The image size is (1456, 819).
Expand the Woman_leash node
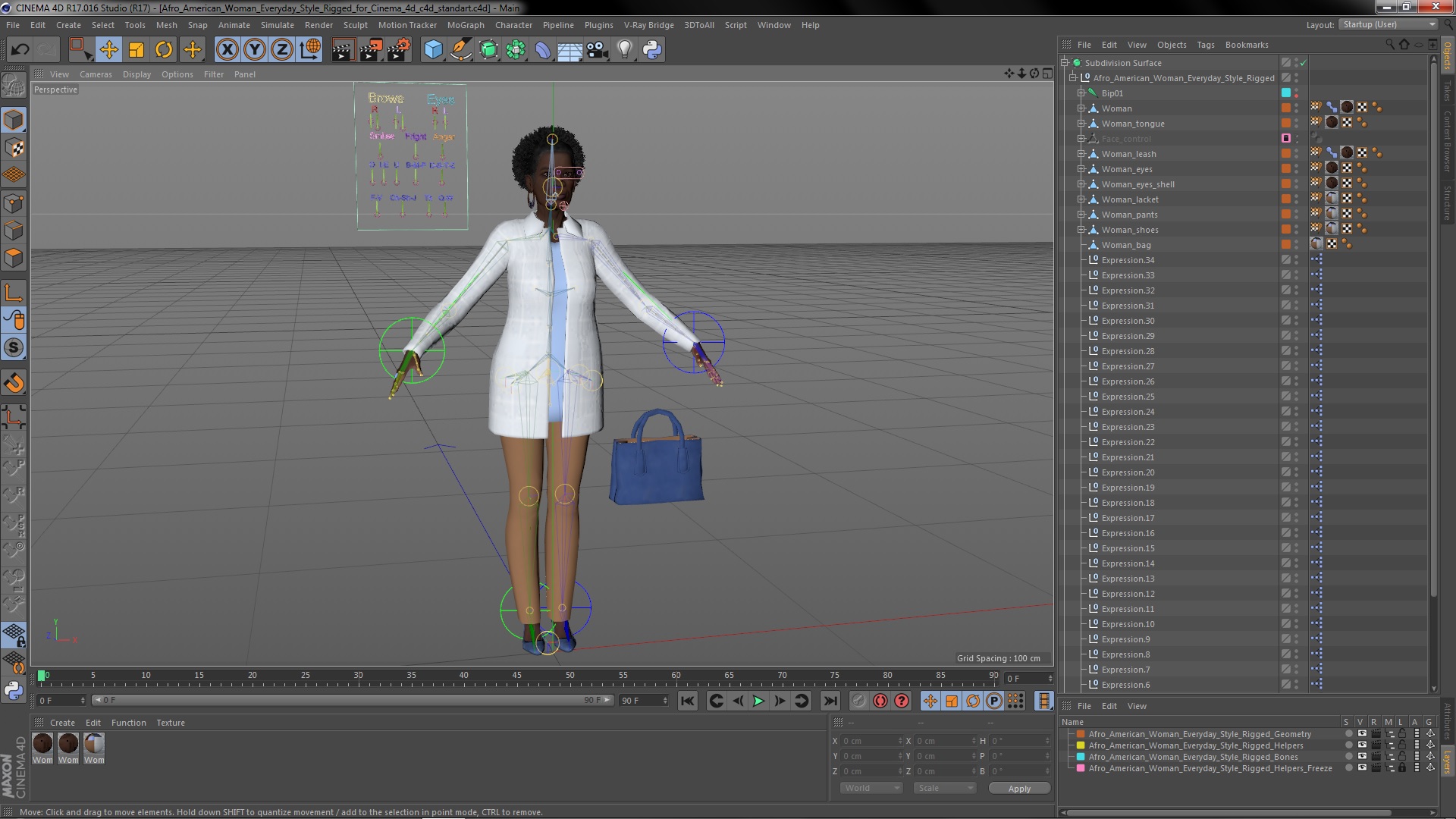[x=1081, y=154]
